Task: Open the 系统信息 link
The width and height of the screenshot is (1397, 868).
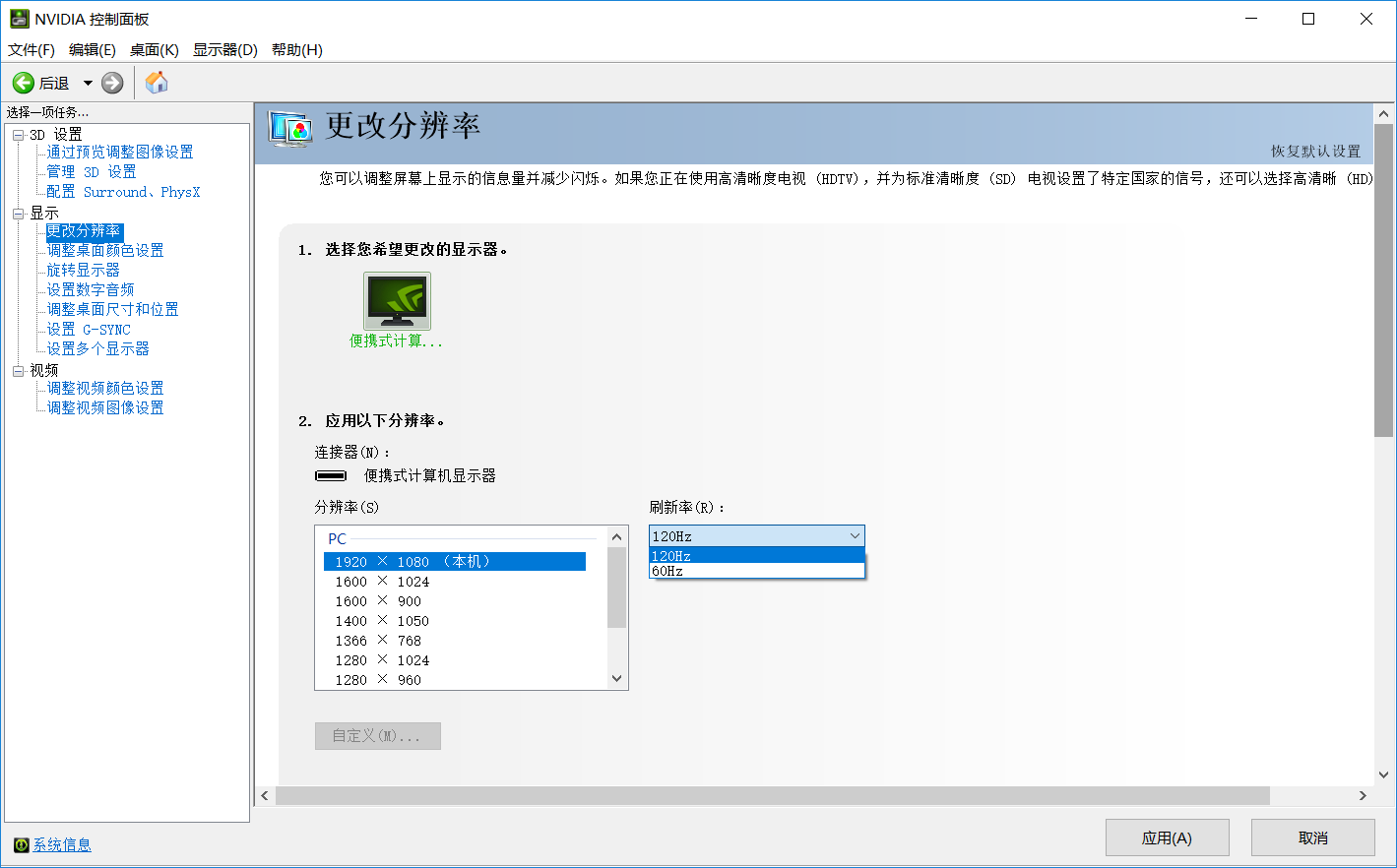Action: point(62,845)
